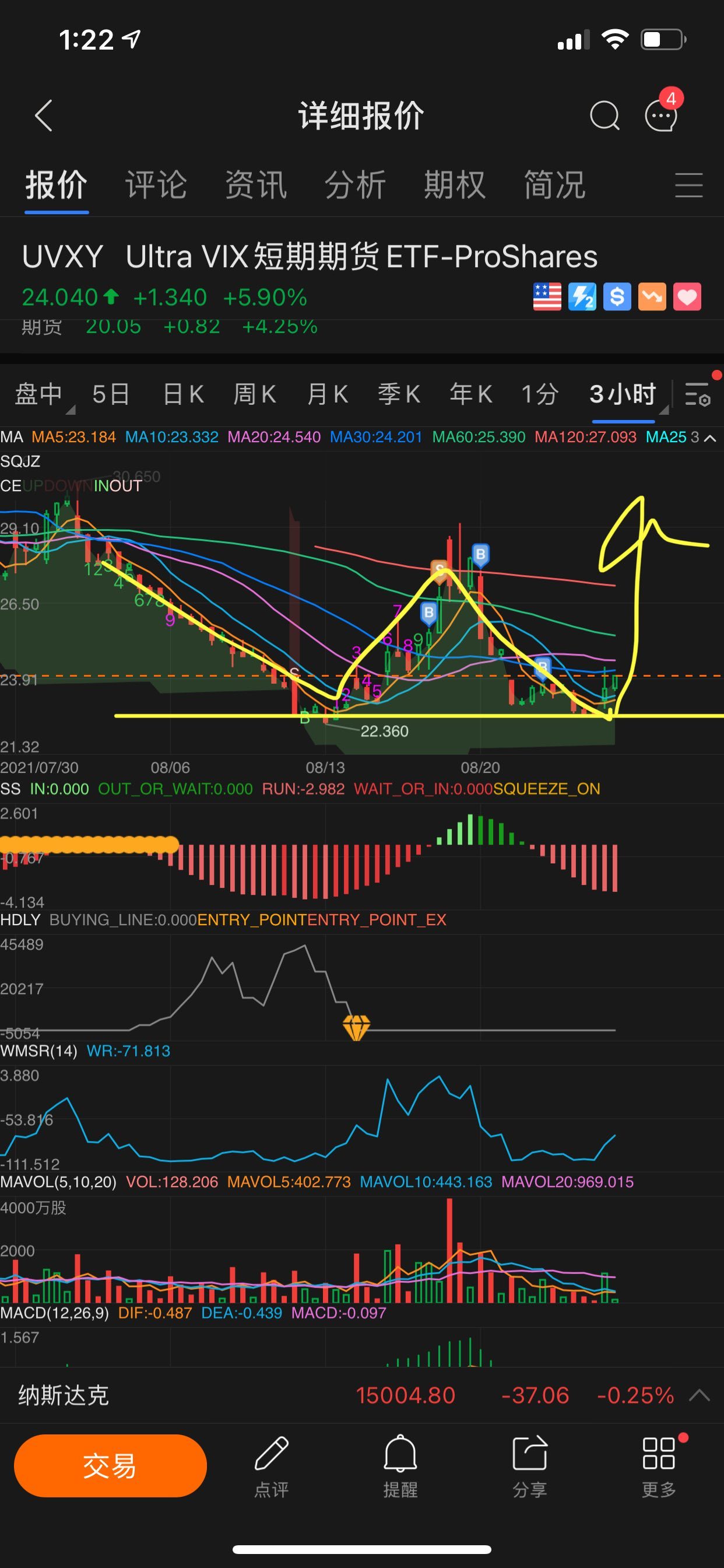Switch to the 资讯 tab
Viewport: 724px width, 1568px height.
click(x=255, y=185)
